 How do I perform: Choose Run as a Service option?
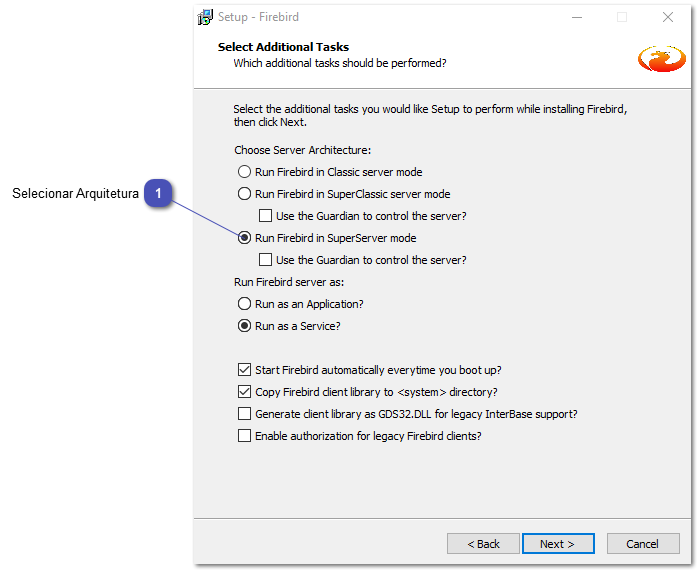point(244,326)
